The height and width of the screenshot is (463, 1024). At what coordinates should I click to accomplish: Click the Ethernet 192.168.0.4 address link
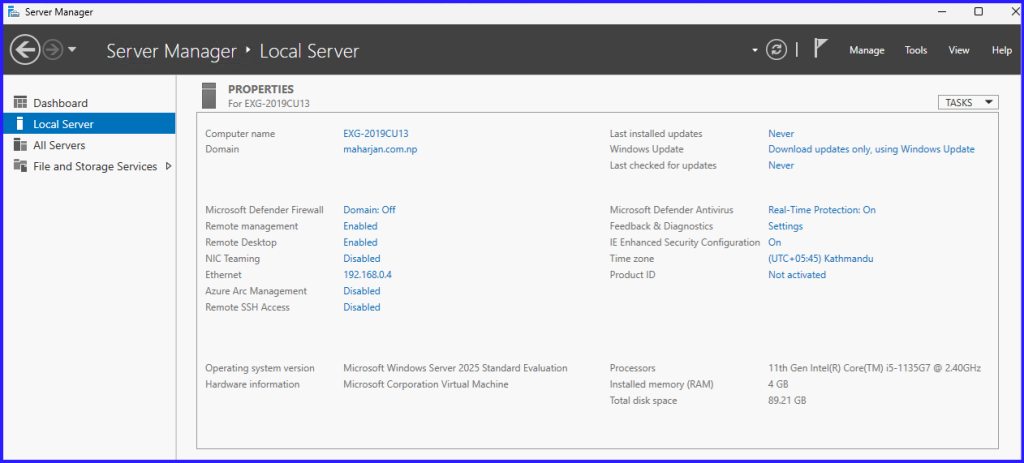[367, 275]
